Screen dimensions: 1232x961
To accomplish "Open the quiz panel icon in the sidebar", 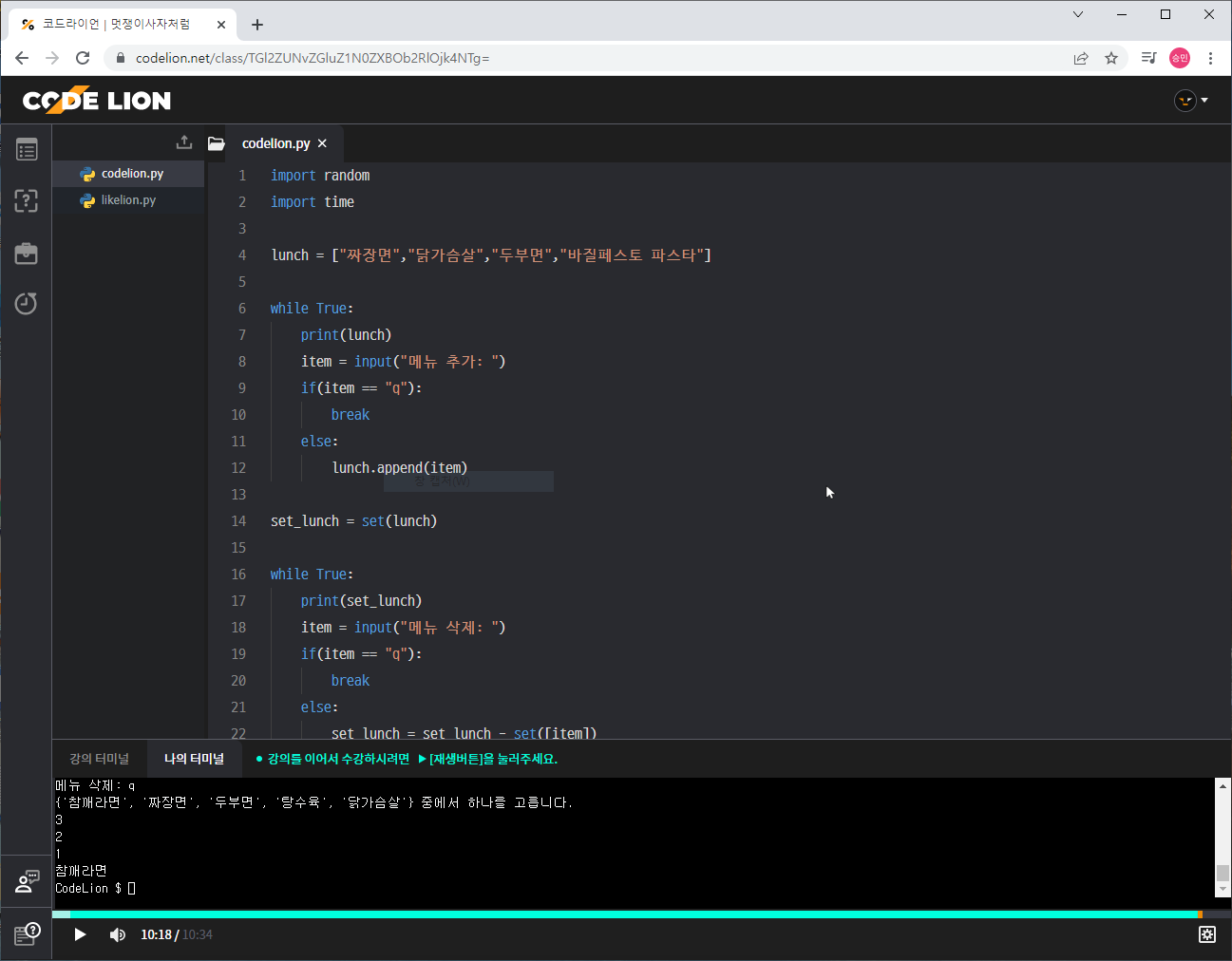I will point(26,200).
